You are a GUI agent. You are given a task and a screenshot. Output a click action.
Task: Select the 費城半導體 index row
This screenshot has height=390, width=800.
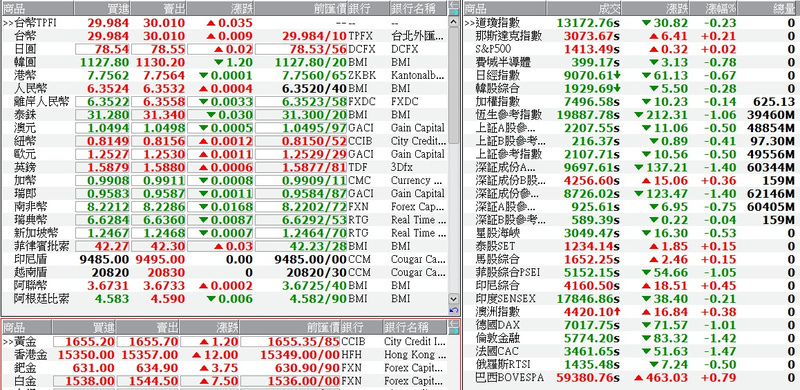[632, 62]
